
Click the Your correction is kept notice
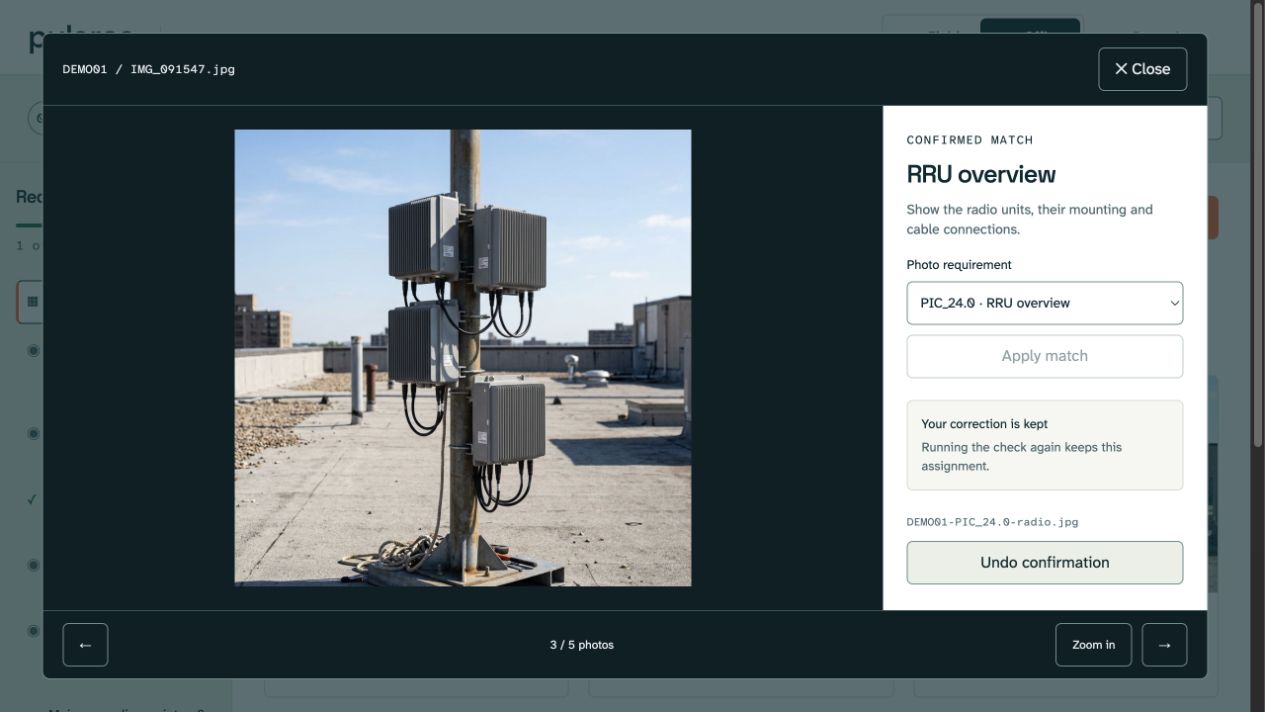coord(1044,445)
